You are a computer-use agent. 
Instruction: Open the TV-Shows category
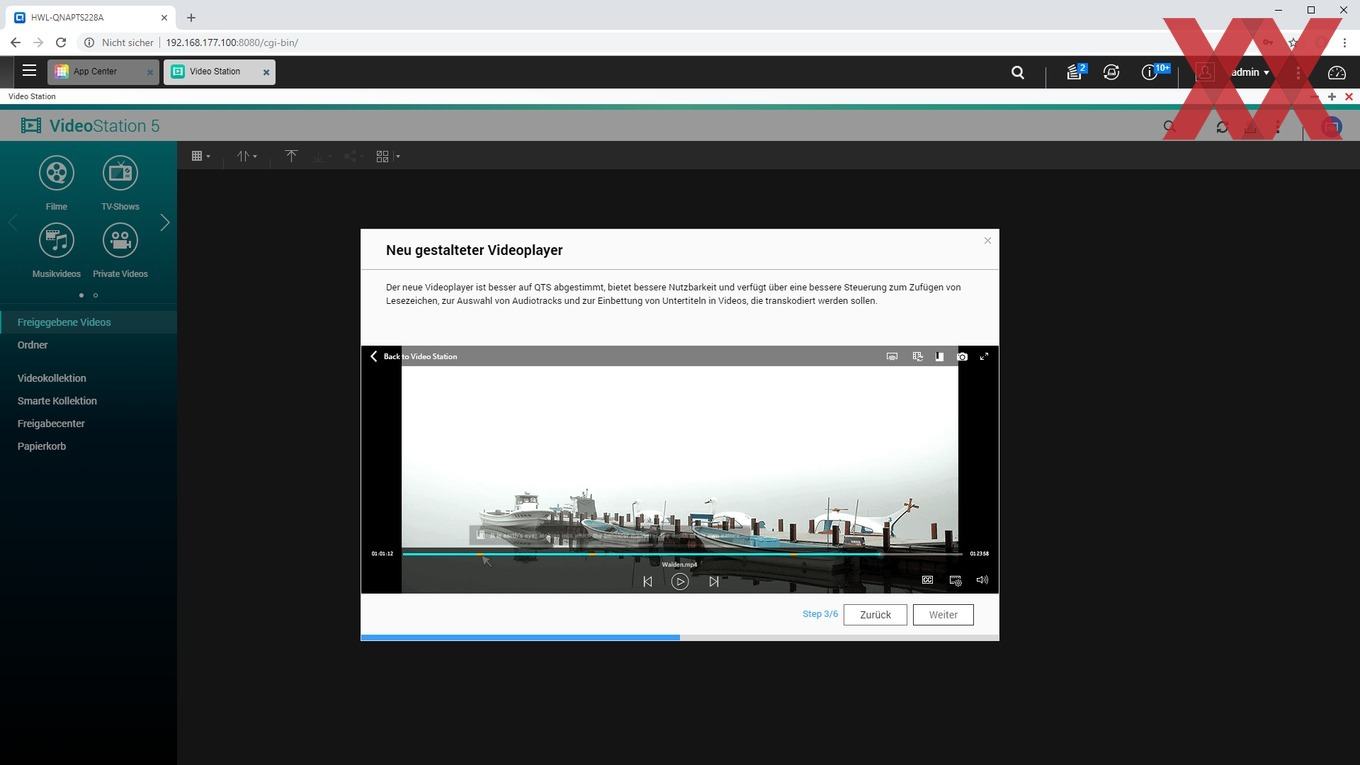pos(120,181)
